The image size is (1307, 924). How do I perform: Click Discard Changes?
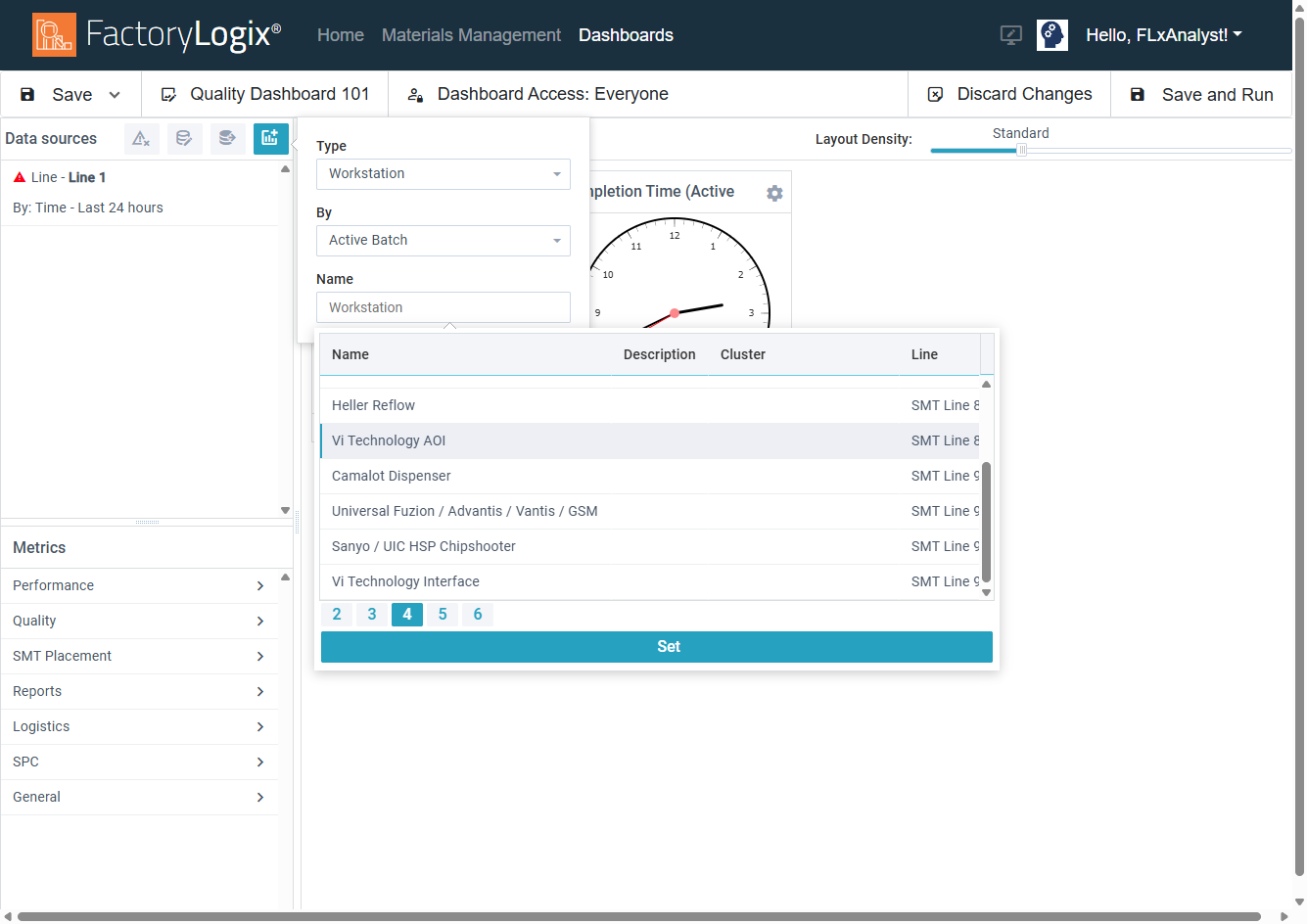pos(1009,94)
